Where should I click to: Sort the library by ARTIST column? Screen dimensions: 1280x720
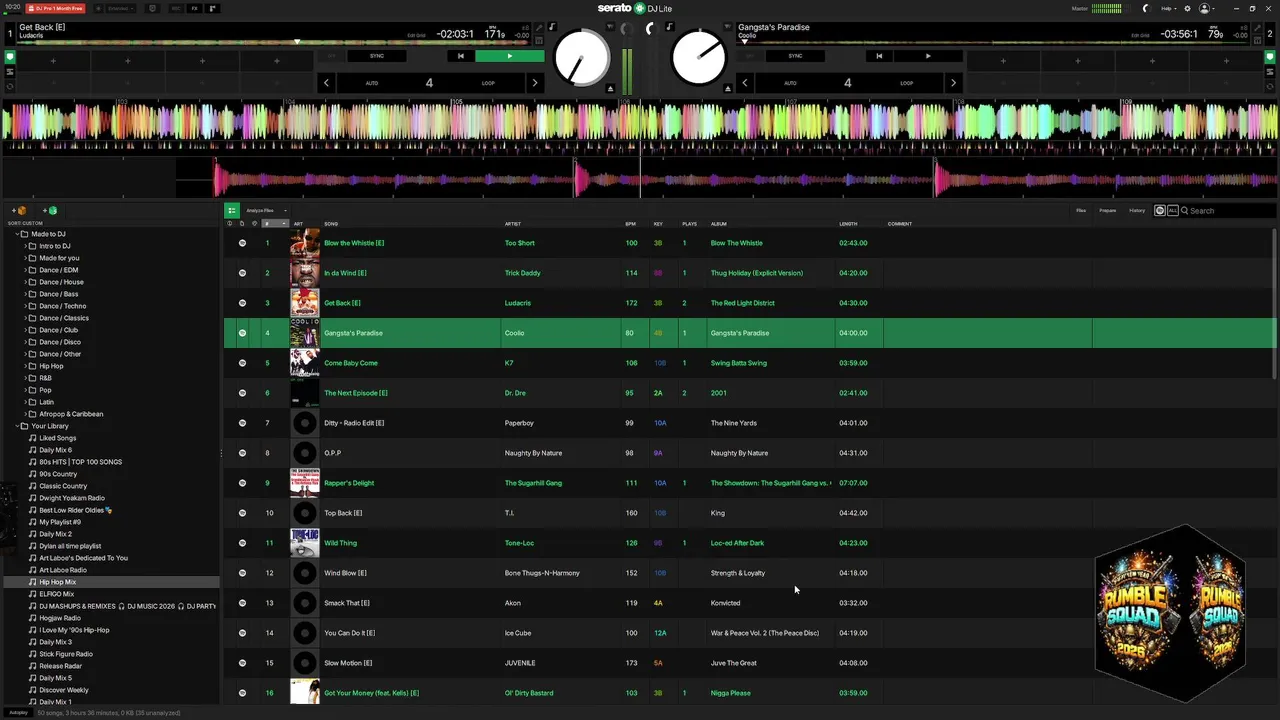coord(513,224)
